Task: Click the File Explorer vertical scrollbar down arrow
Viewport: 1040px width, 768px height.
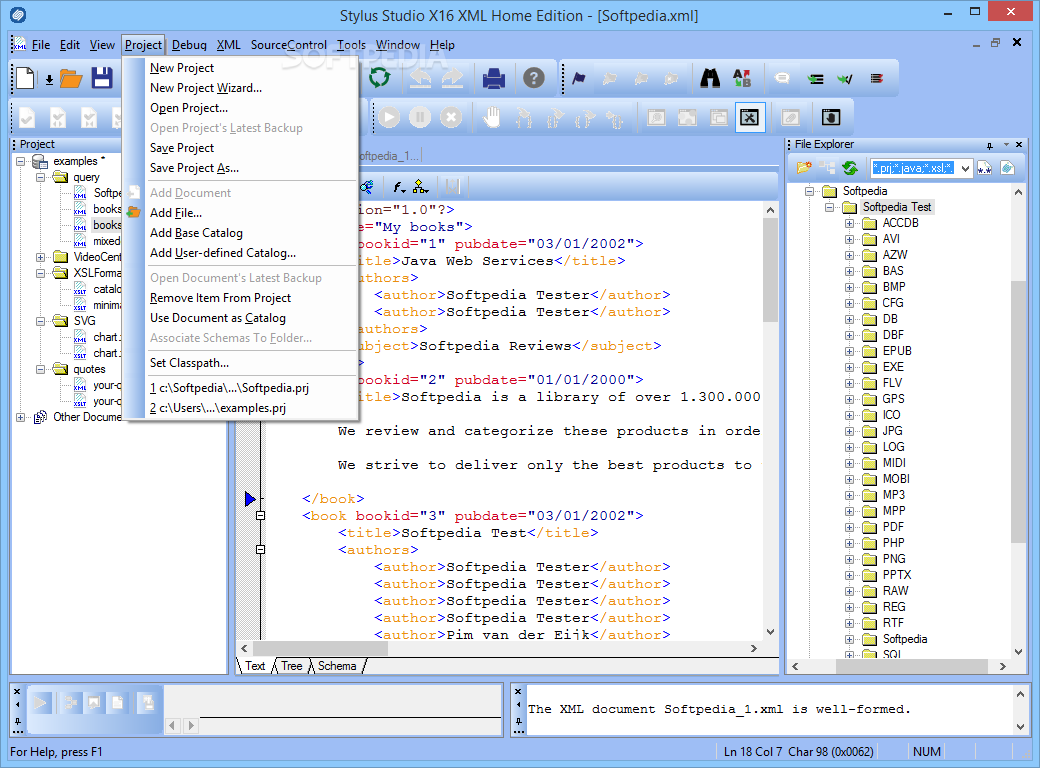Action: point(1019,652)
